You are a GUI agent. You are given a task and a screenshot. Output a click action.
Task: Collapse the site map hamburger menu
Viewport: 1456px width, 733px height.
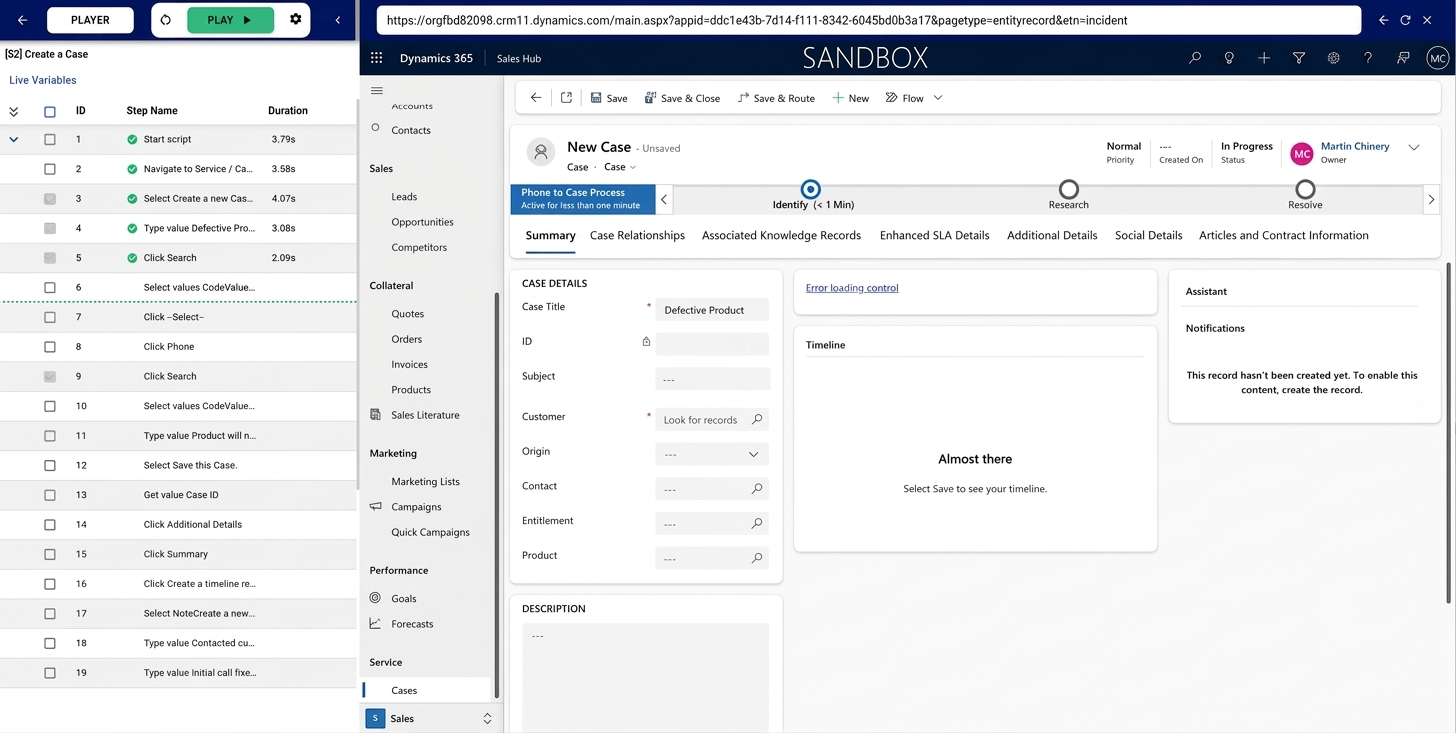tap(376, 91)
